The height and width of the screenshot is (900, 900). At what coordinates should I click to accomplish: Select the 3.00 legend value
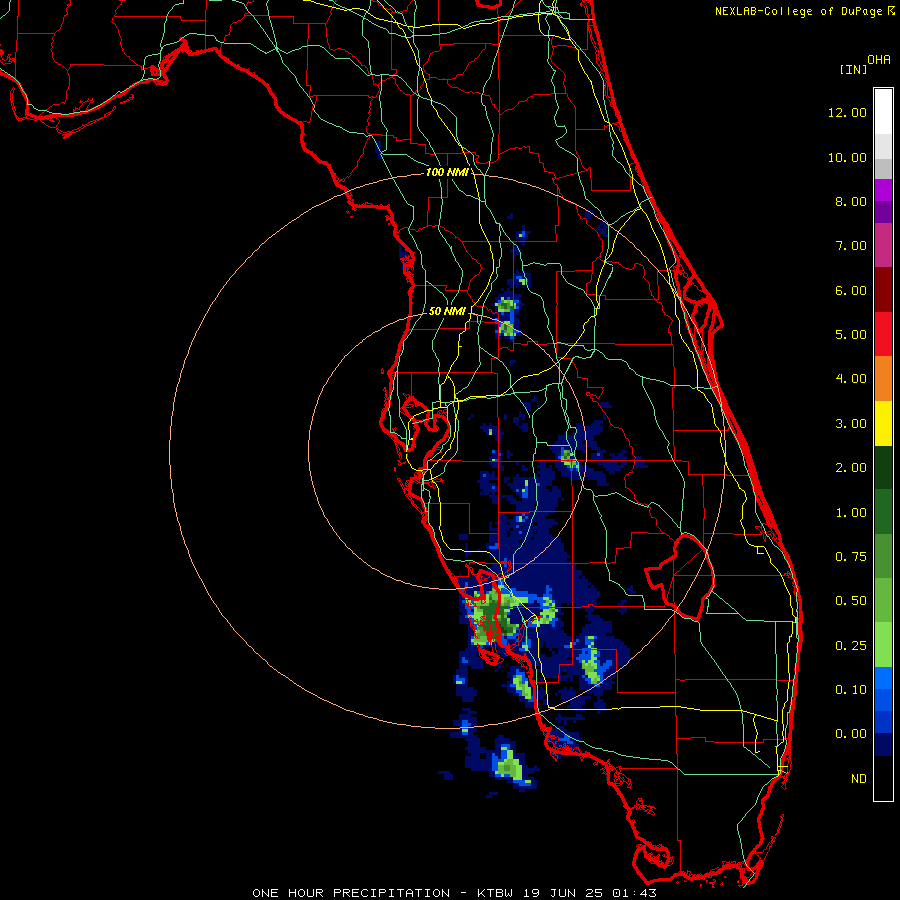point(850,424)
